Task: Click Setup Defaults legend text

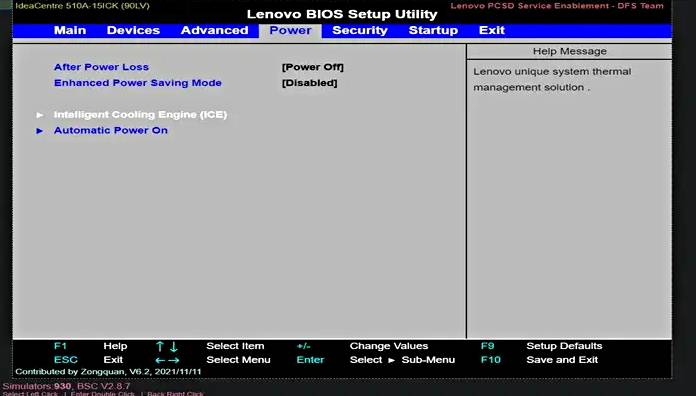Action: click(564, 346)
